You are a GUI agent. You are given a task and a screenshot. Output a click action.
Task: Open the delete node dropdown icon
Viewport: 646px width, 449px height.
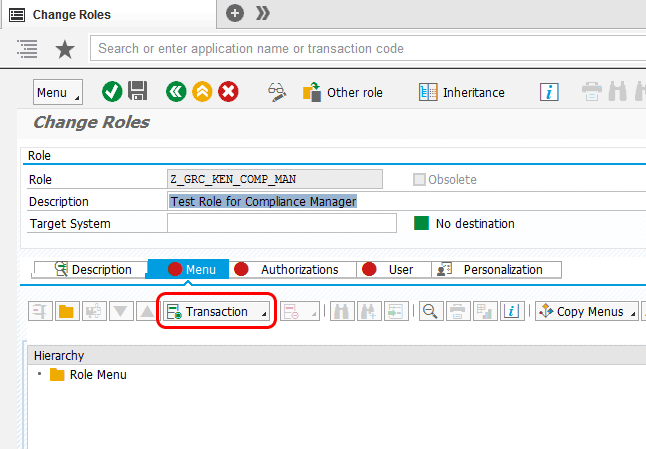point(300,311)
